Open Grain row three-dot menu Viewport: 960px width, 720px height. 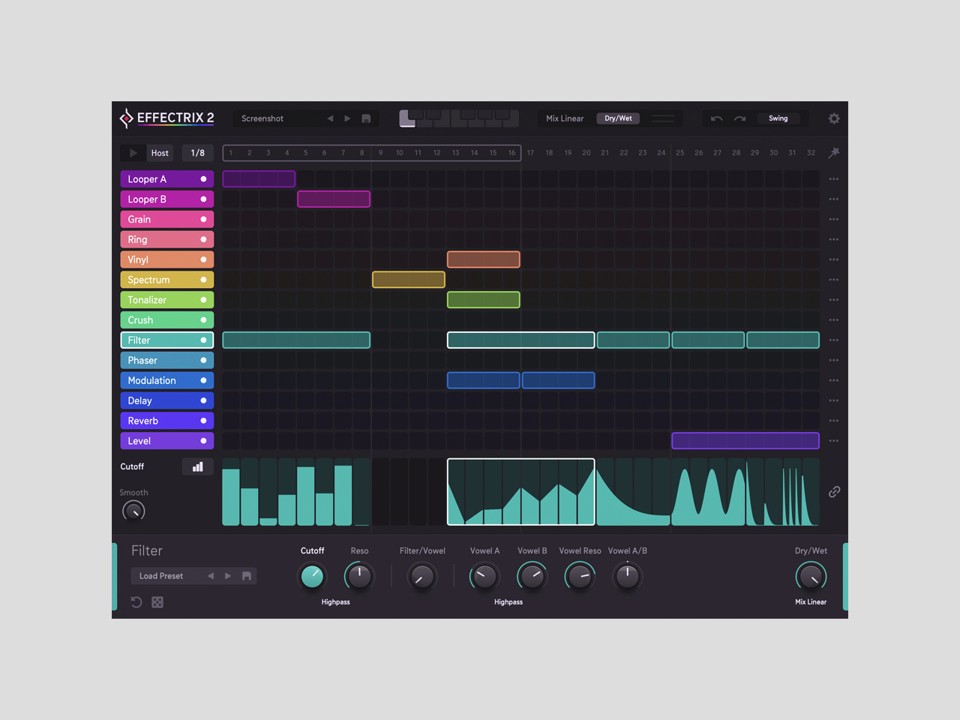click(833, 219)
